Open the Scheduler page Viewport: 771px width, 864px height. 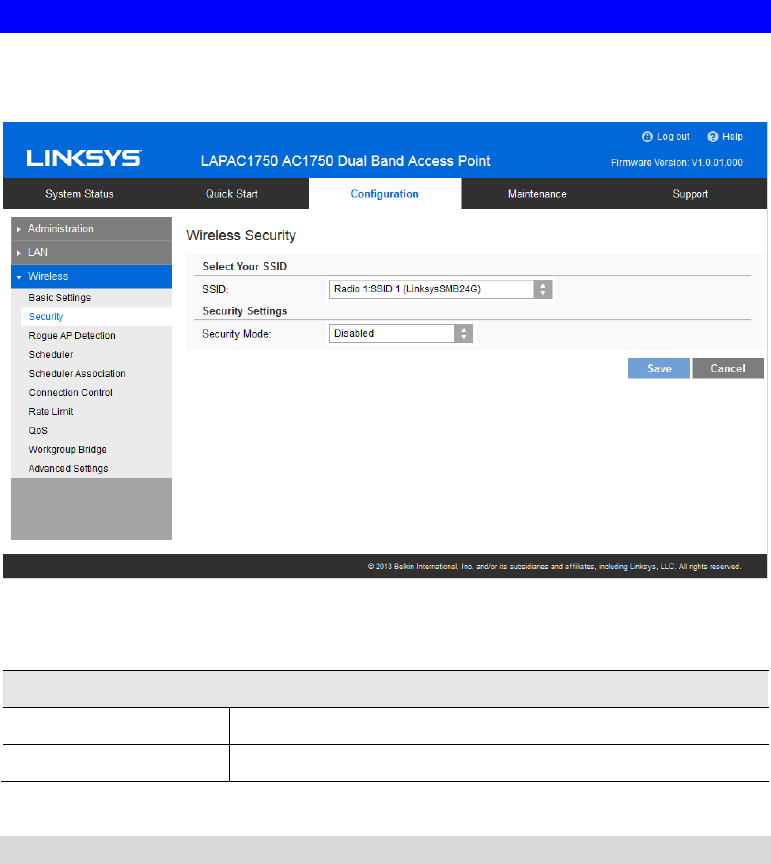click(x=51, y=355)
